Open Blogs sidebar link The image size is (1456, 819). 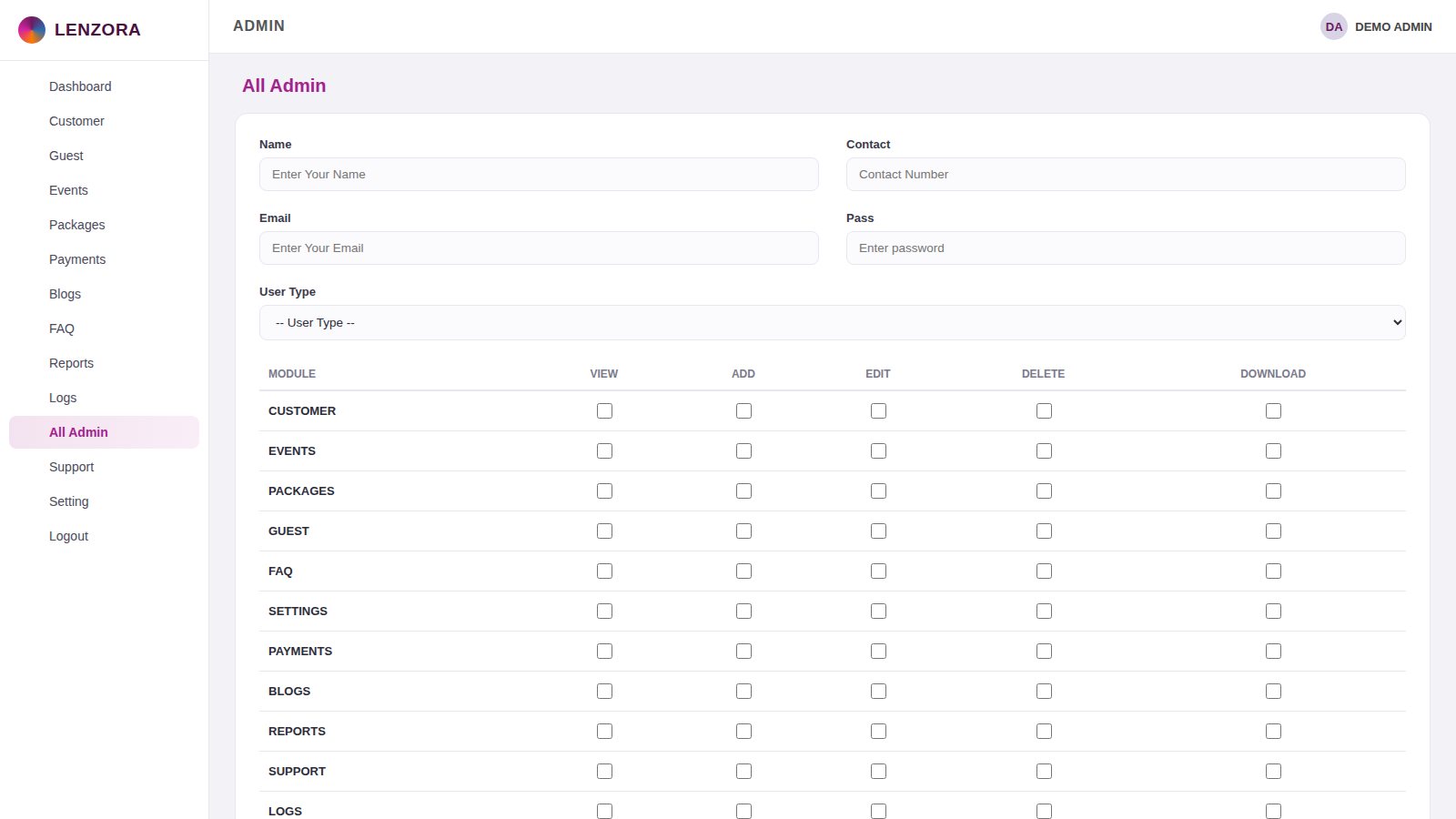tap(104, 294)
